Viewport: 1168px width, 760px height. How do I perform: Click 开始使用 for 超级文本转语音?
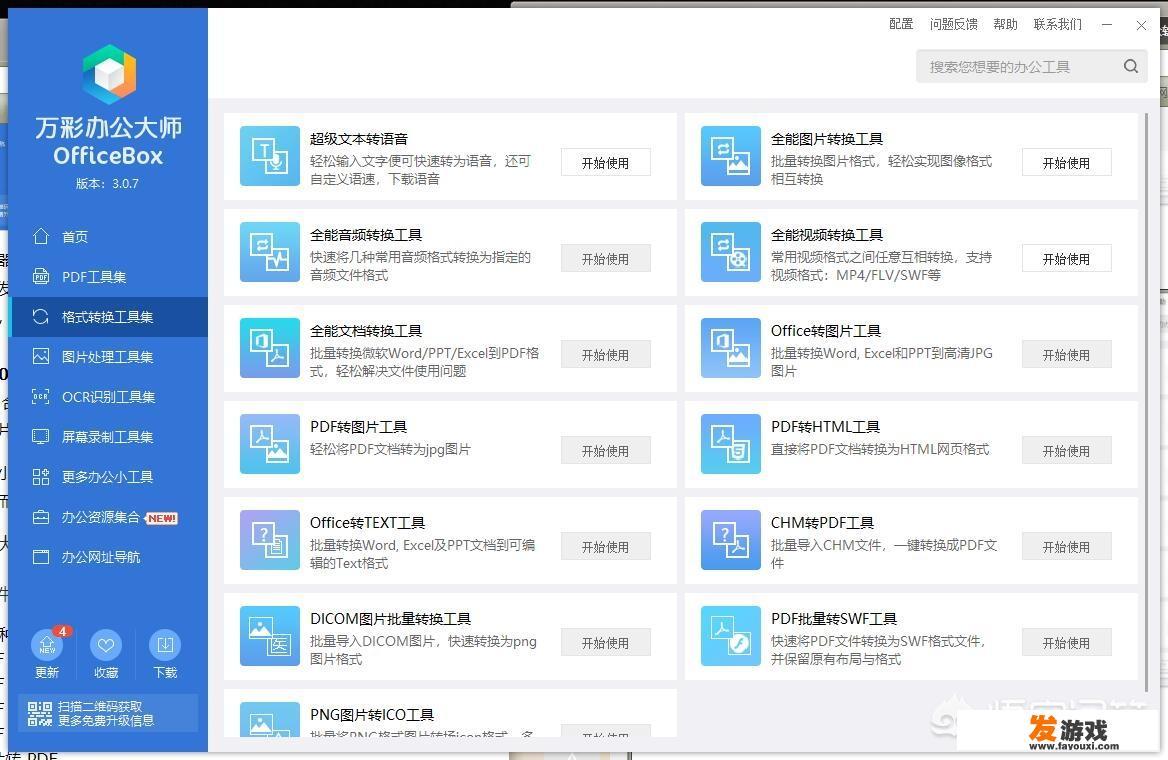pos(606,162)
